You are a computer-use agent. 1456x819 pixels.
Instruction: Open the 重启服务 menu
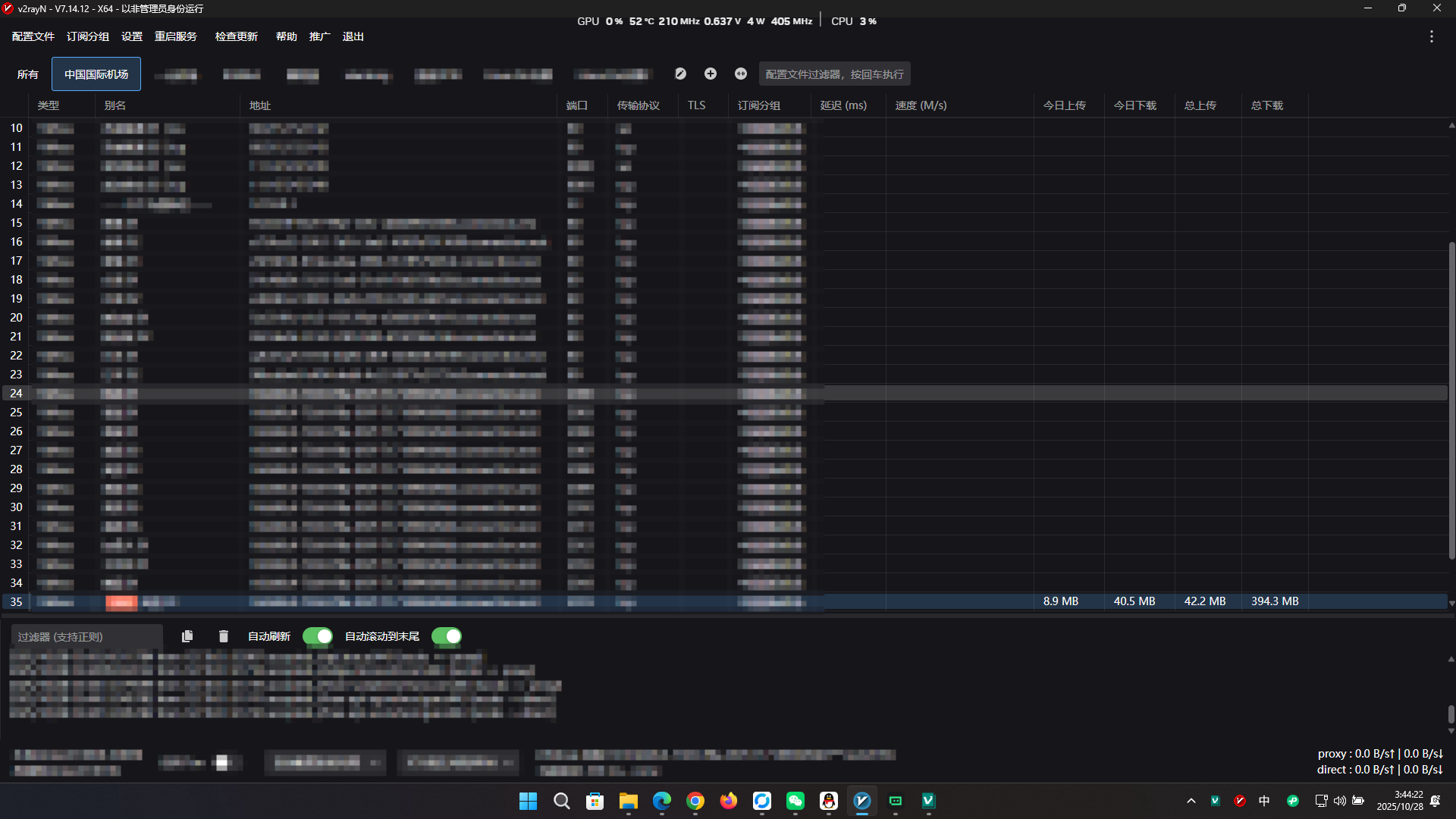coord(176,36)
